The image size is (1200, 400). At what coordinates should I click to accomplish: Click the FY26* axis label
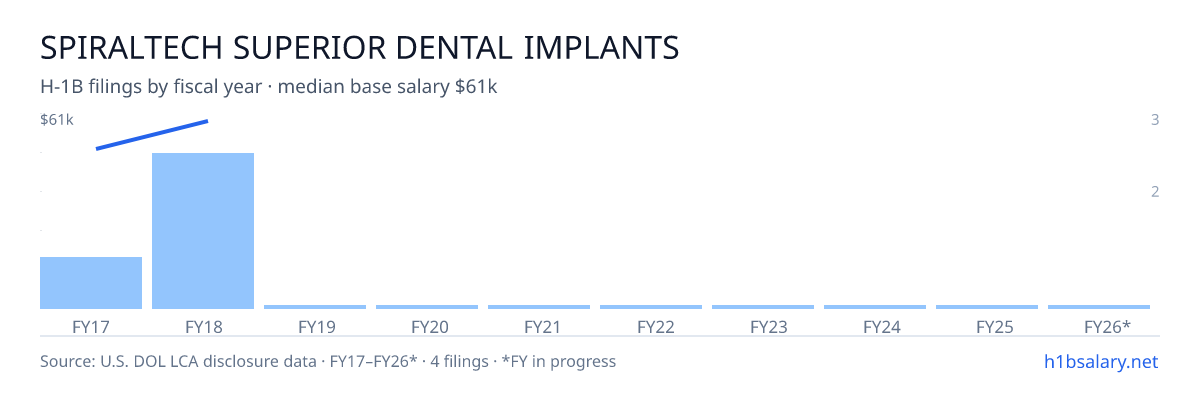[x=1108, y=327]
